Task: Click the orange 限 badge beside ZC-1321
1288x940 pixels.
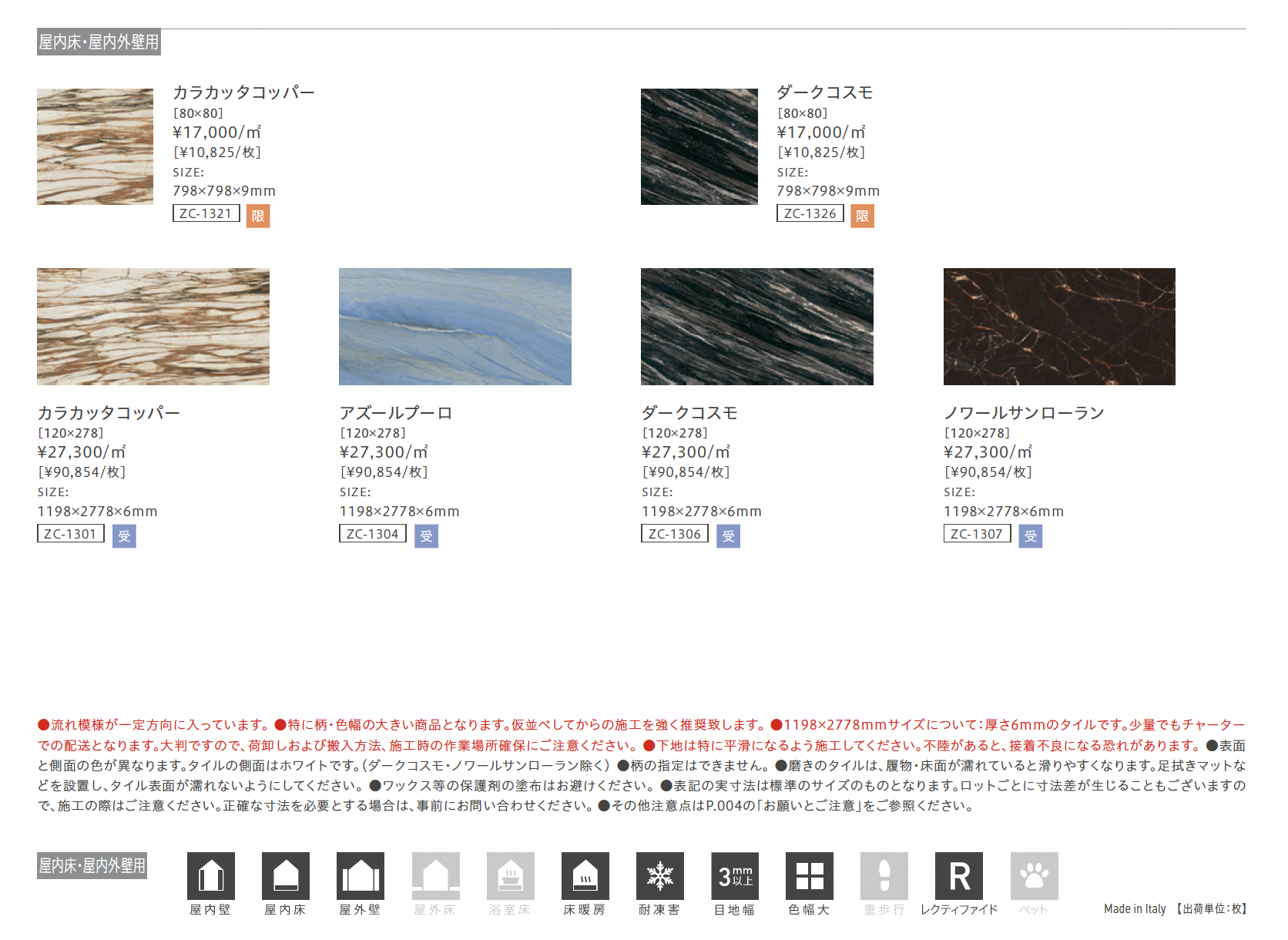Action: point(258,216)
